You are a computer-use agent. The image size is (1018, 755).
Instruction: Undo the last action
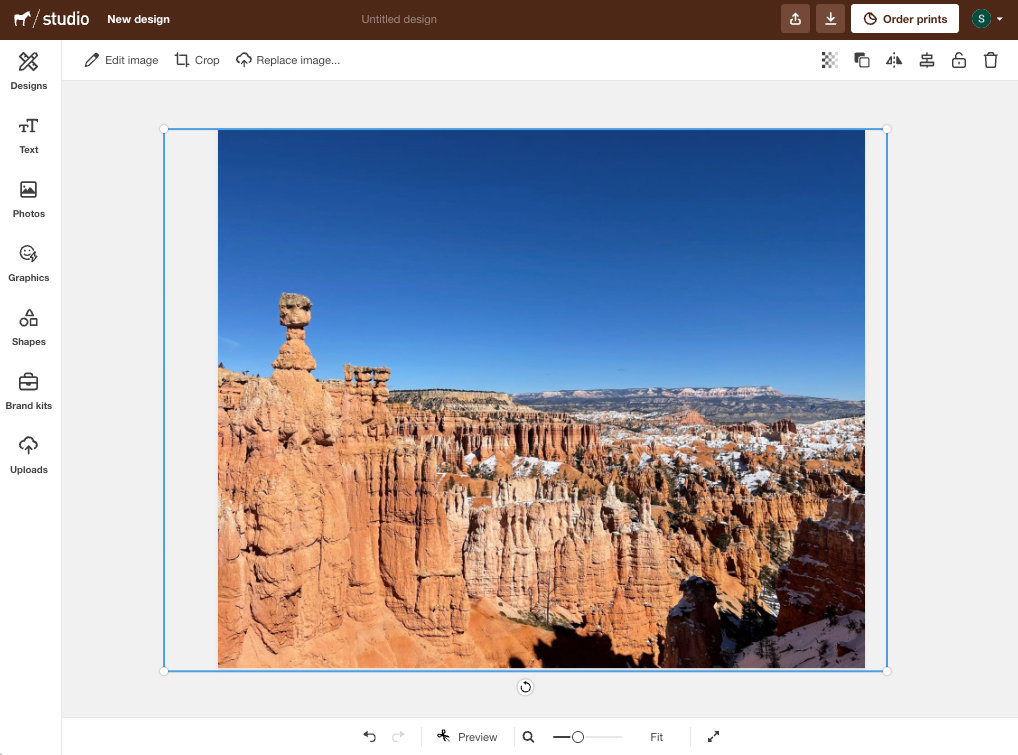[369, 736]
